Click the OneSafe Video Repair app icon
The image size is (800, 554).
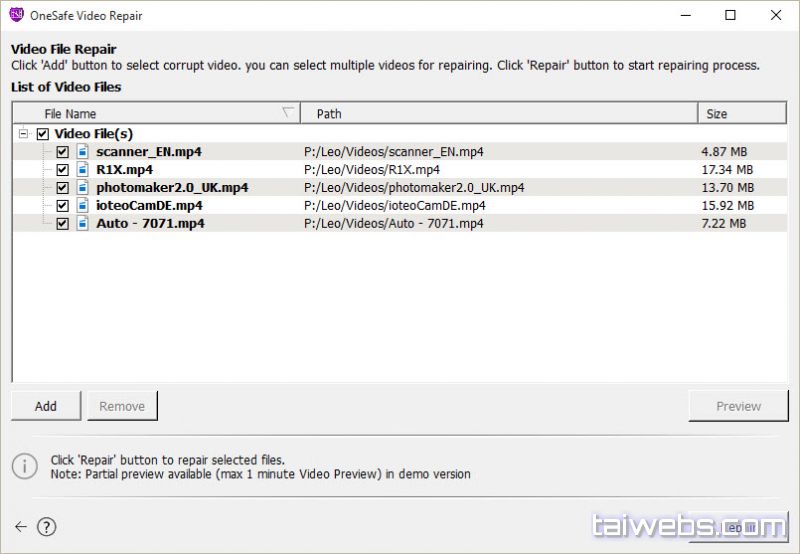(16, 15)
